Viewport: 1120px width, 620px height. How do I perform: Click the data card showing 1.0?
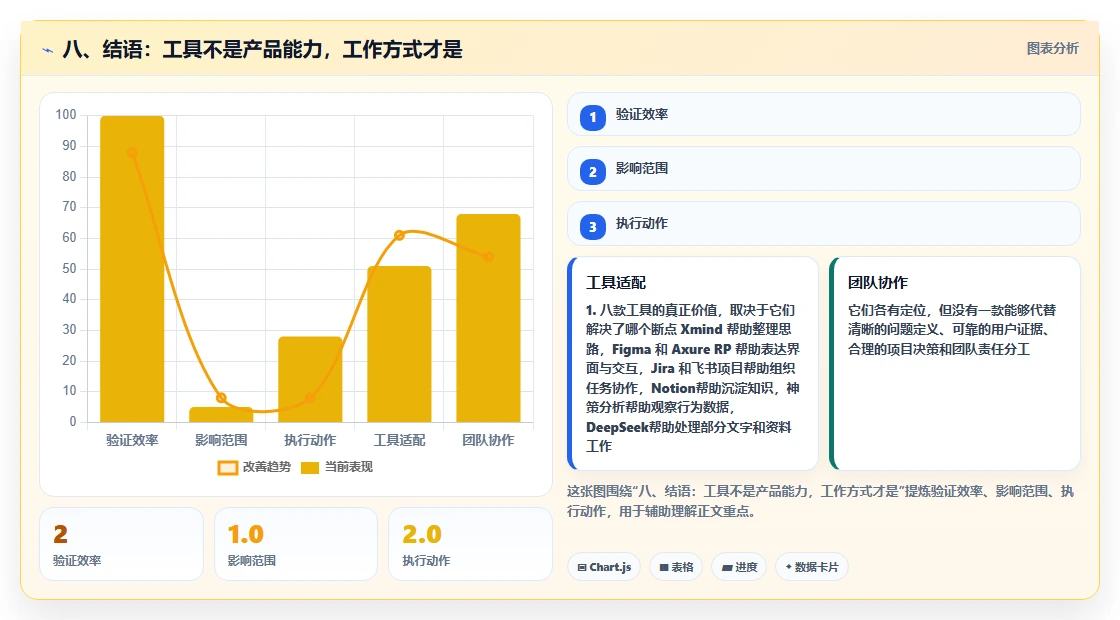click(296, 544)
